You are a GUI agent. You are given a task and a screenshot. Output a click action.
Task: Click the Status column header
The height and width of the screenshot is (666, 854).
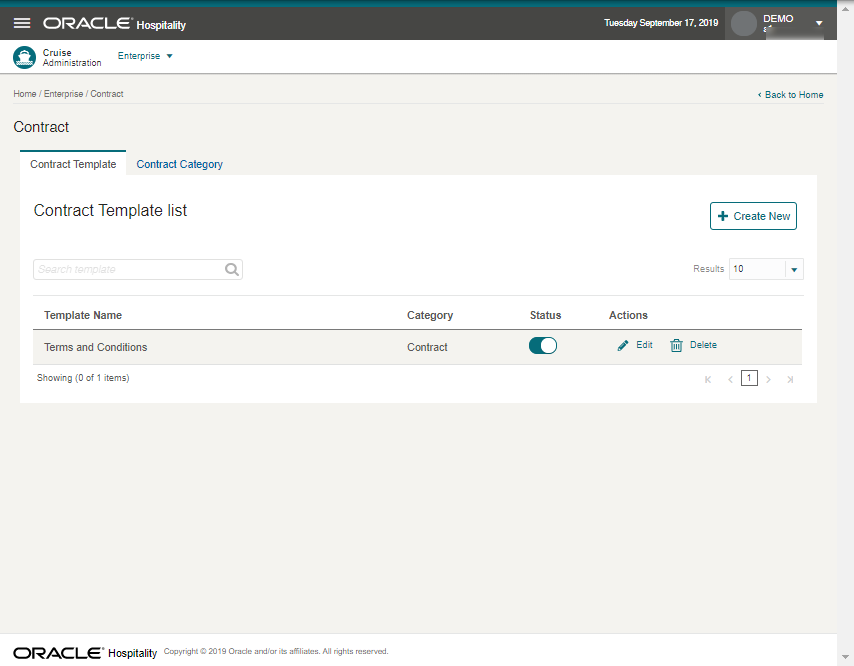(545, 315)
